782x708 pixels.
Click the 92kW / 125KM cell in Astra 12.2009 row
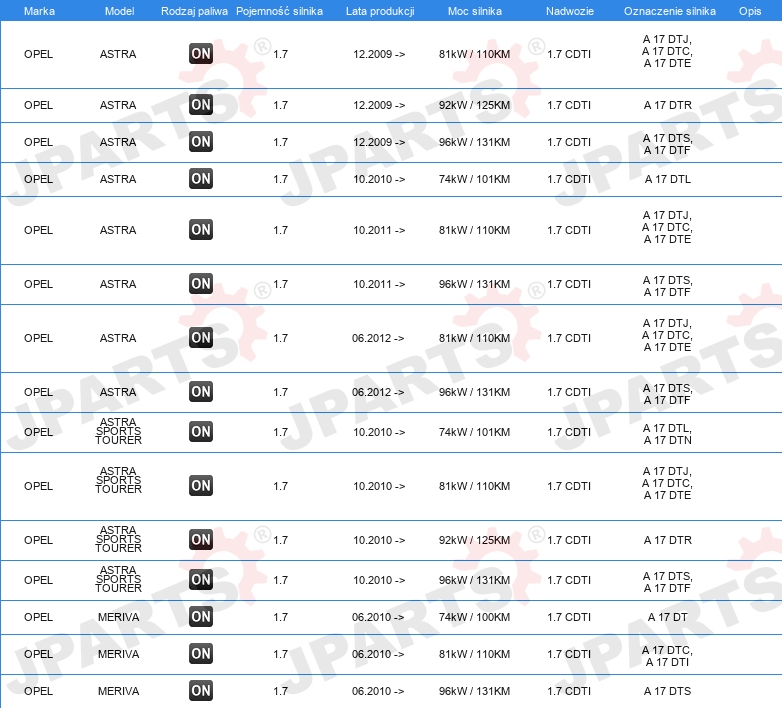pos(474,105)
